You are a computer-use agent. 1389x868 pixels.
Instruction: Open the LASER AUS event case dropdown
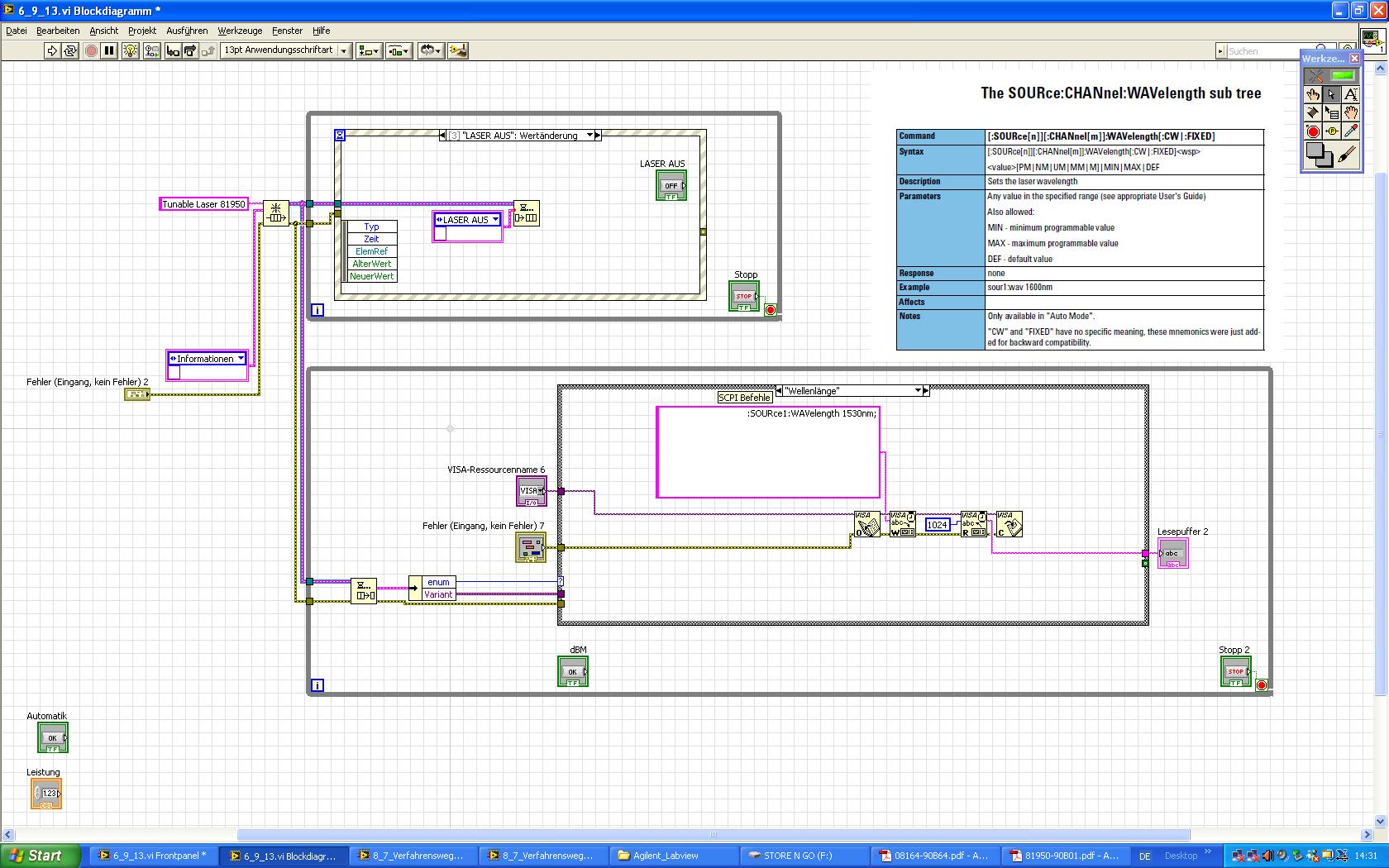coord(589,136)
